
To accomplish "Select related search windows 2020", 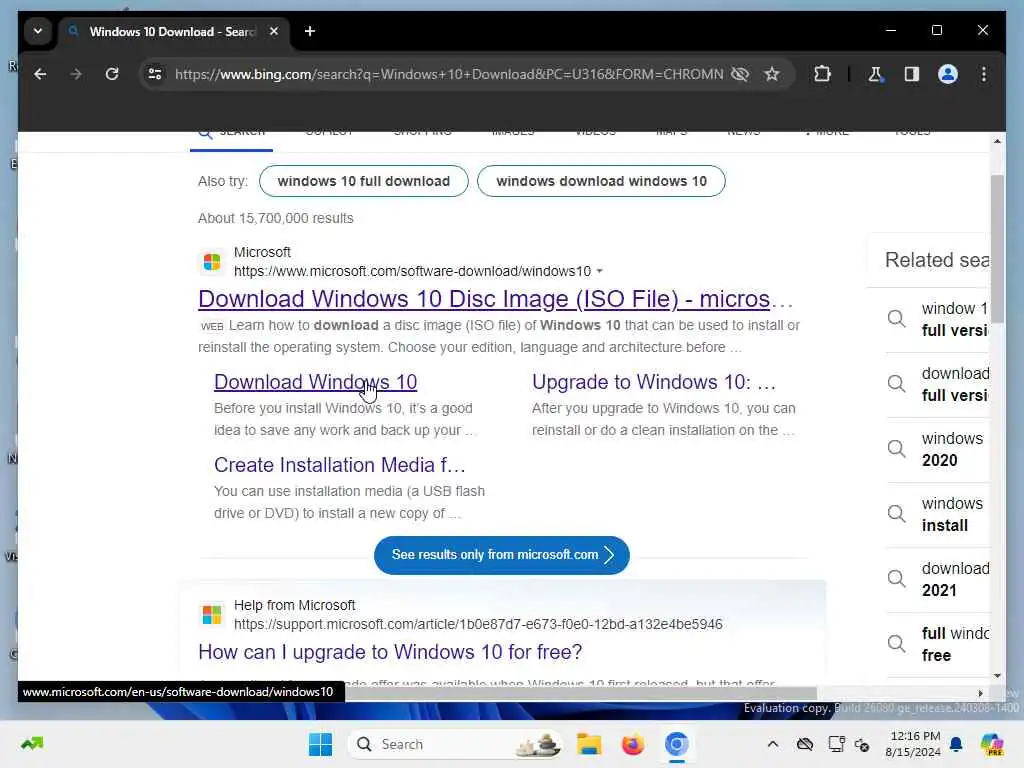I will [x=938, y=449].
